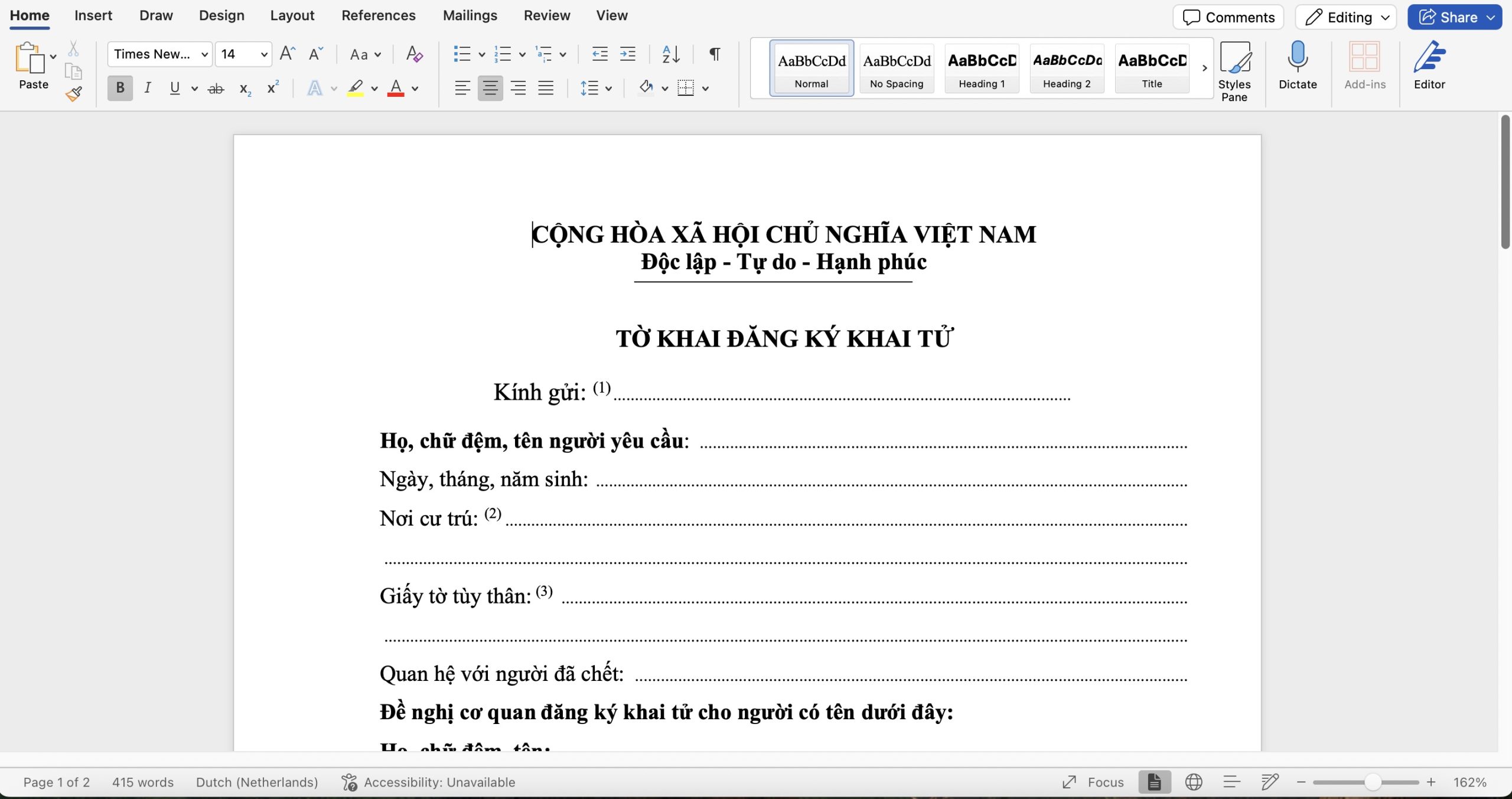
Task: Apply the Heading 1 style
Action: coord(981,68)
